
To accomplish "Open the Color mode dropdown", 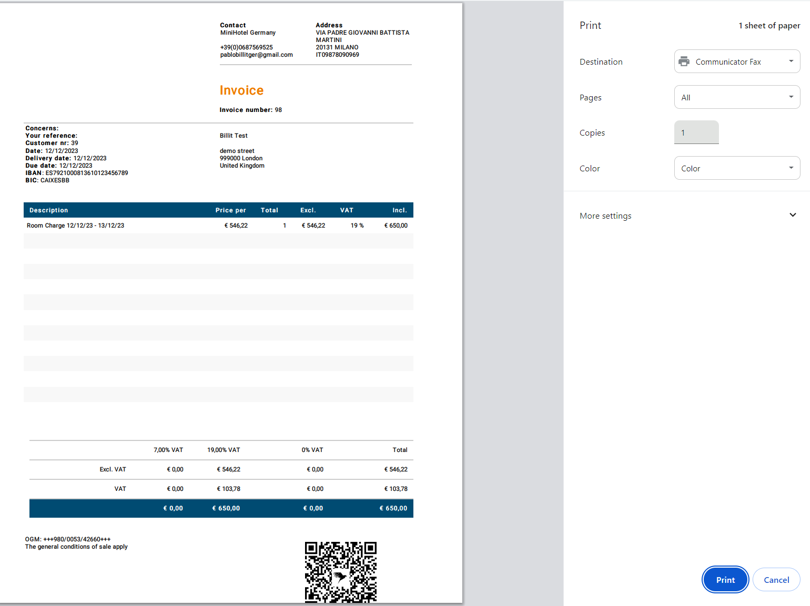I will pos(737,168).
